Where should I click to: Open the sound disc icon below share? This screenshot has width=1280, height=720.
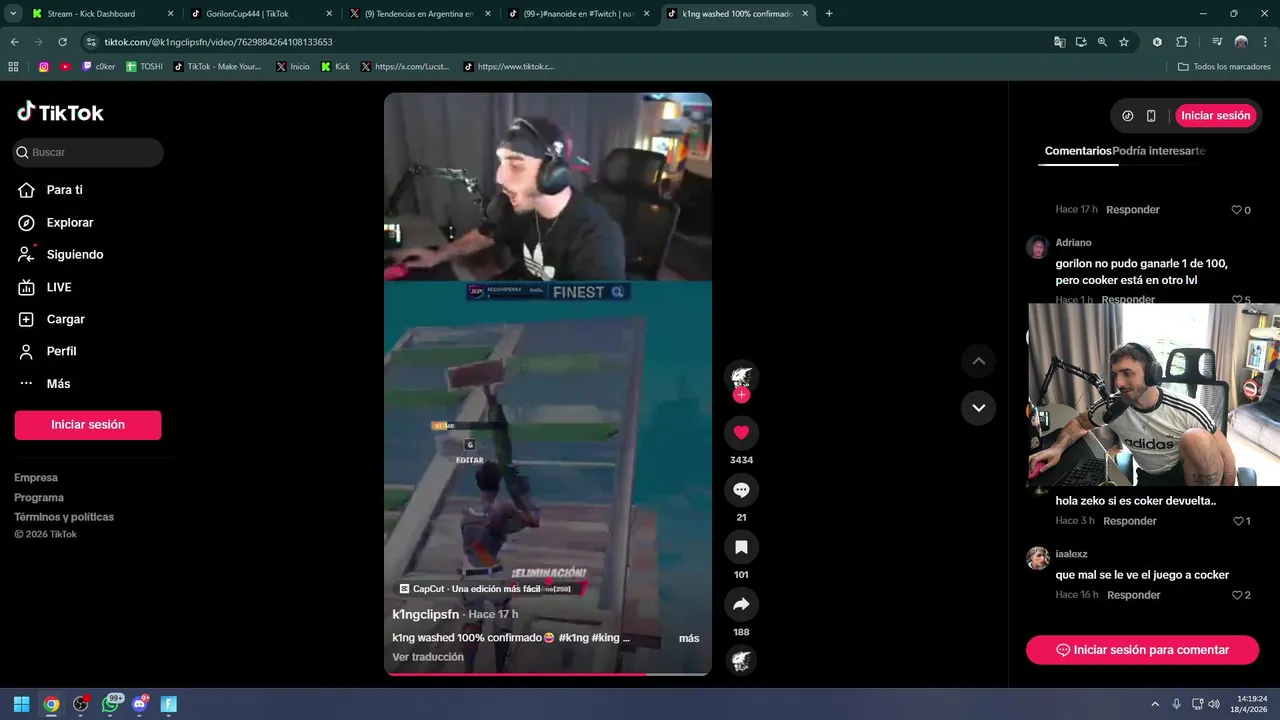pos(741,660)
